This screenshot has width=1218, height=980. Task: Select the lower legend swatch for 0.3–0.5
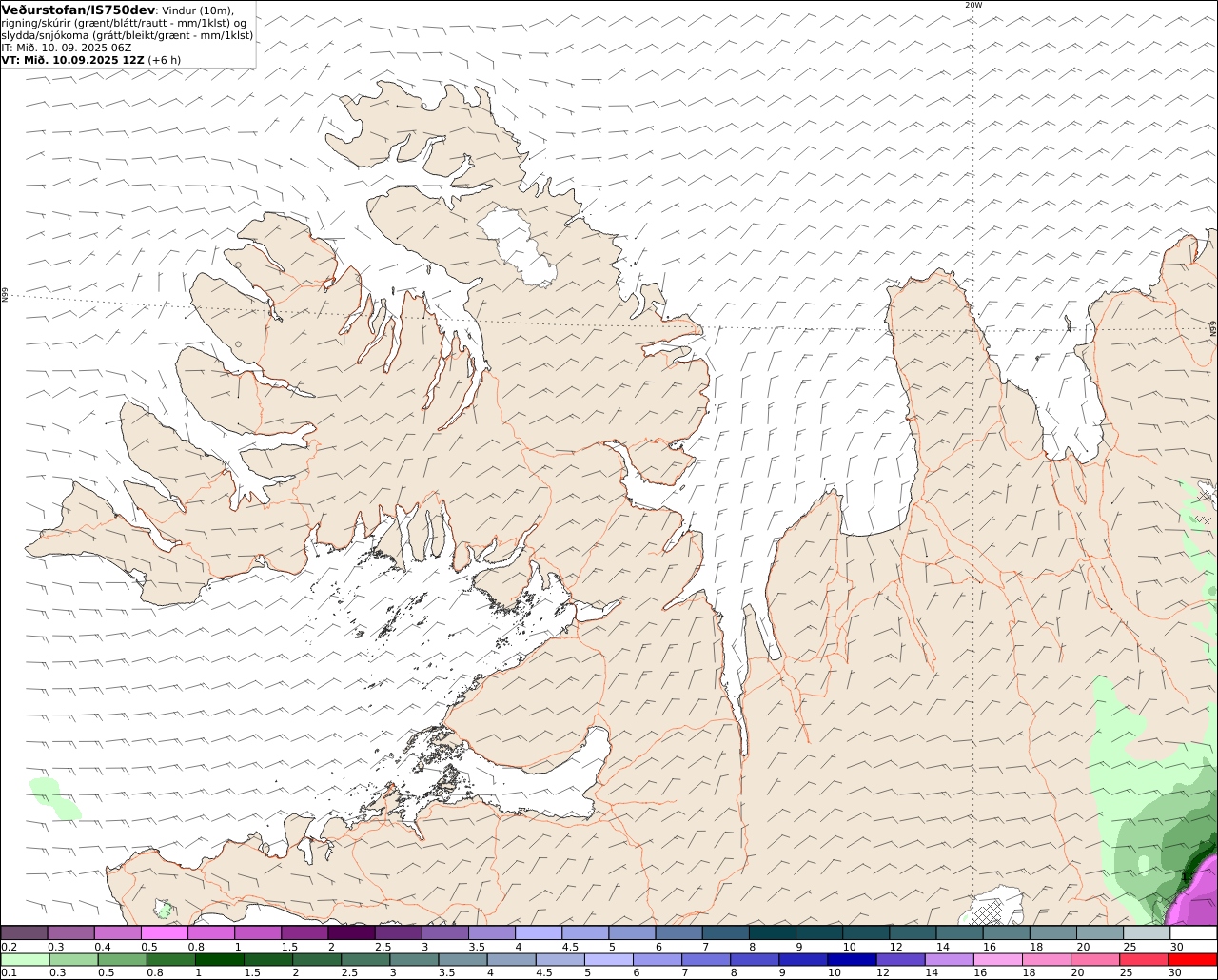click(74, 960)
